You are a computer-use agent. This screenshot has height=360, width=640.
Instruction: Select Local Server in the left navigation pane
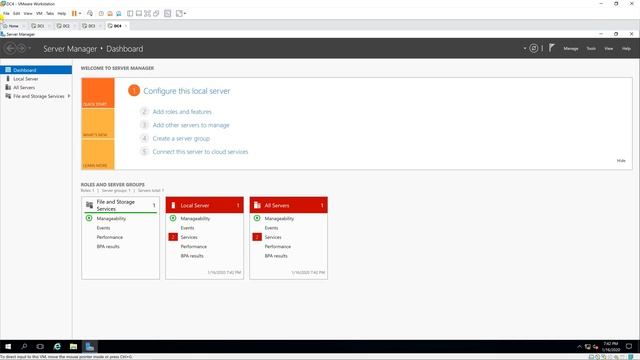tap(36, 79)
